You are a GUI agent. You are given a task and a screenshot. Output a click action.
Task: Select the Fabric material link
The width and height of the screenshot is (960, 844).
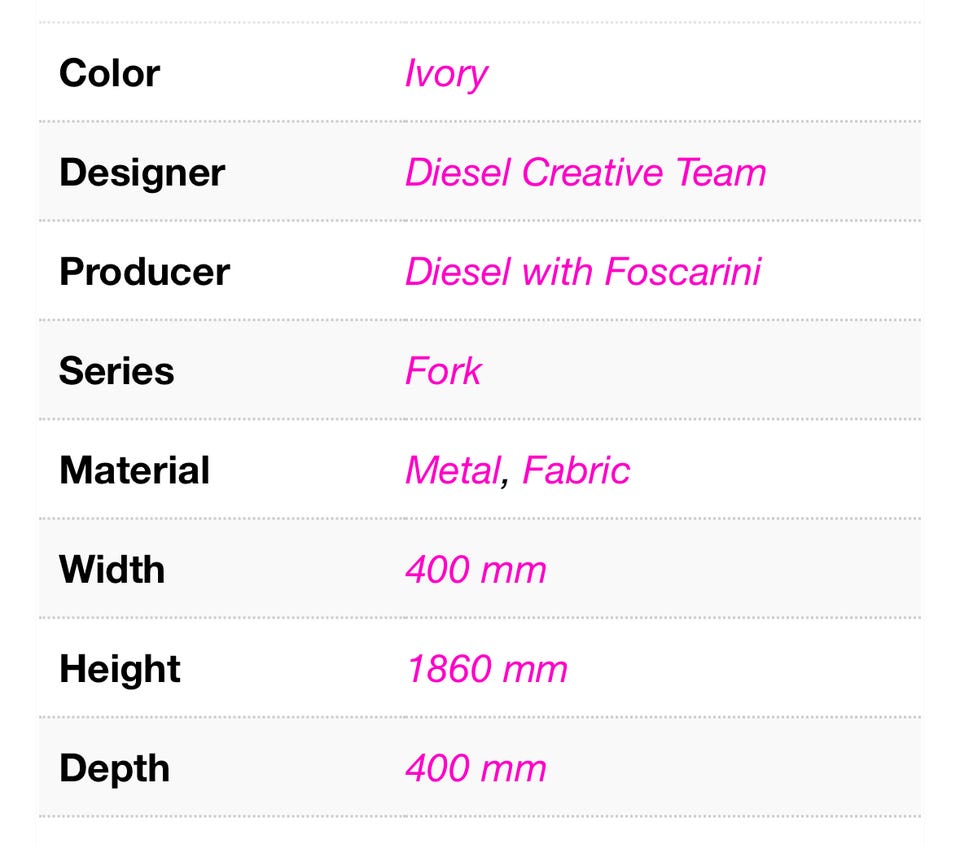pyautogui.click(x=576, y=470)
